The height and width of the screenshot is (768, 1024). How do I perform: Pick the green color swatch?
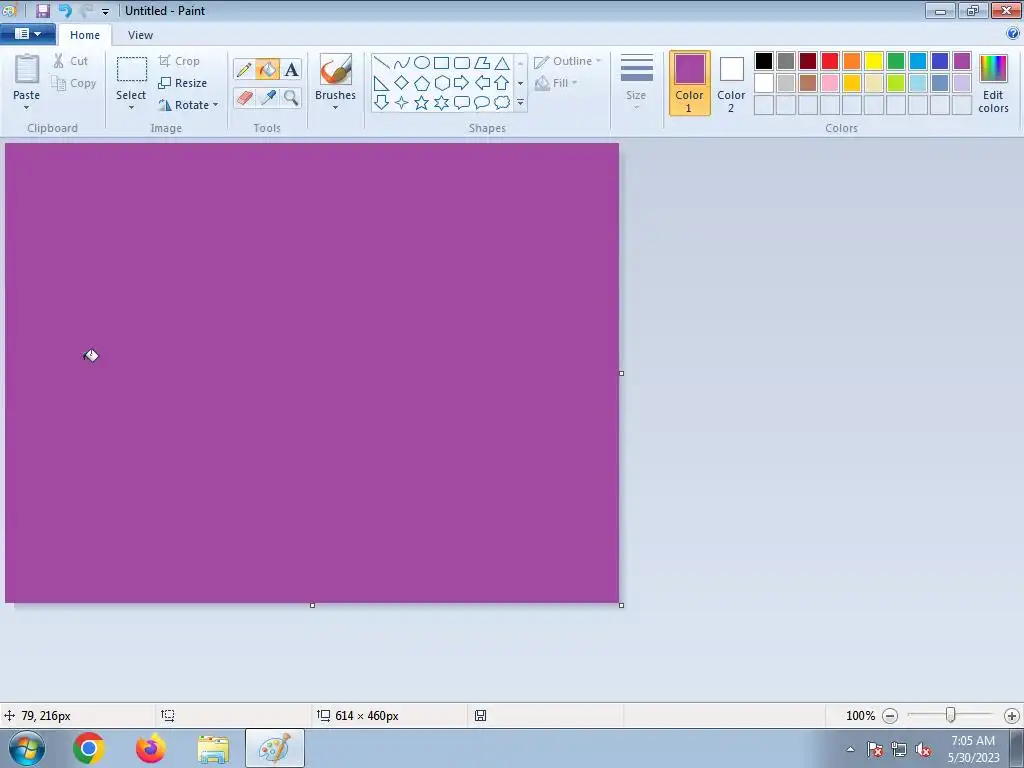[x=896, y=61]
